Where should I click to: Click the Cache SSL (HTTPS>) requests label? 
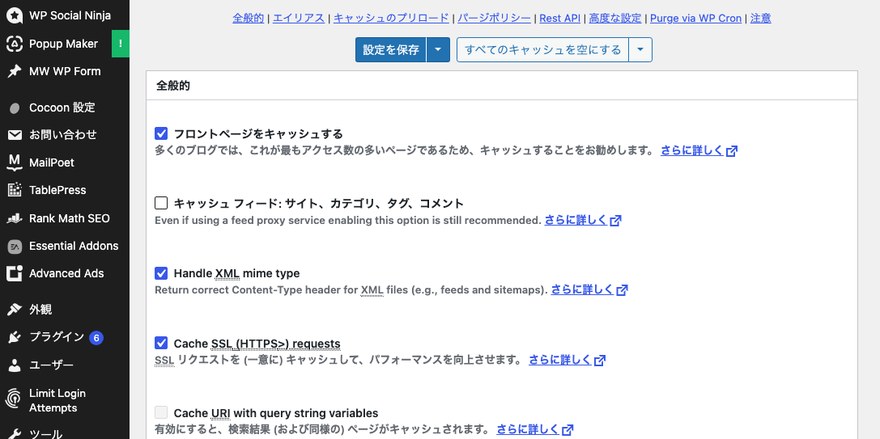point(257,343)
